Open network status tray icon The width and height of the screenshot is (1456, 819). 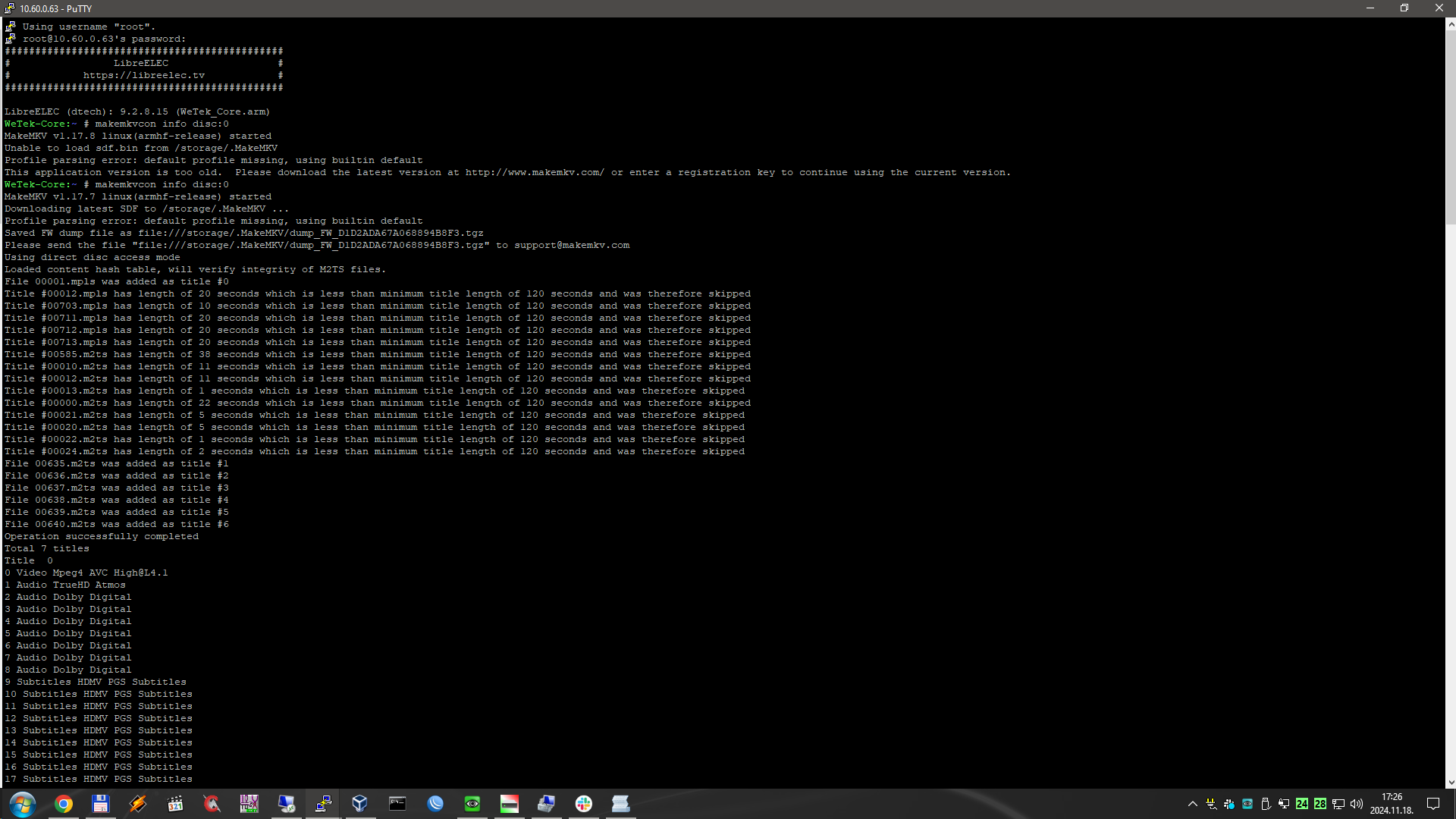pyautogui.click(x=1338, y=804)
